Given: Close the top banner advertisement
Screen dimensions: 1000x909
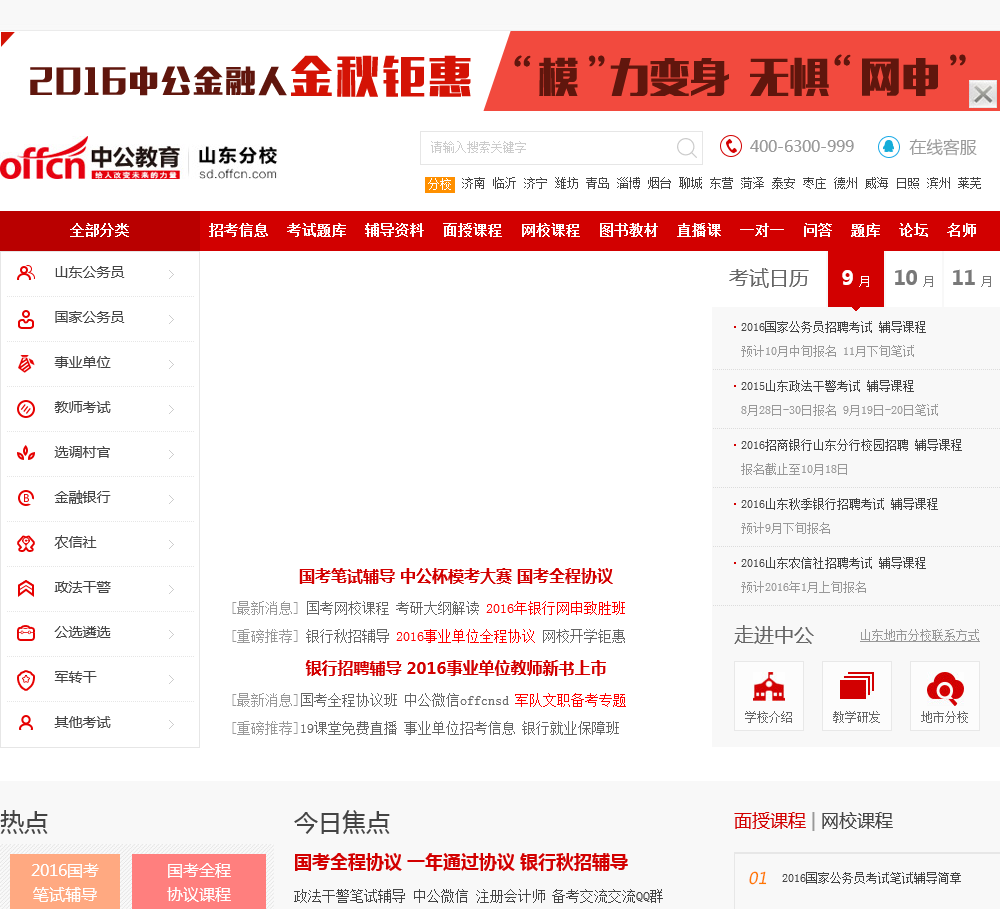Looking at the screenshot, I should coord(983,94).
